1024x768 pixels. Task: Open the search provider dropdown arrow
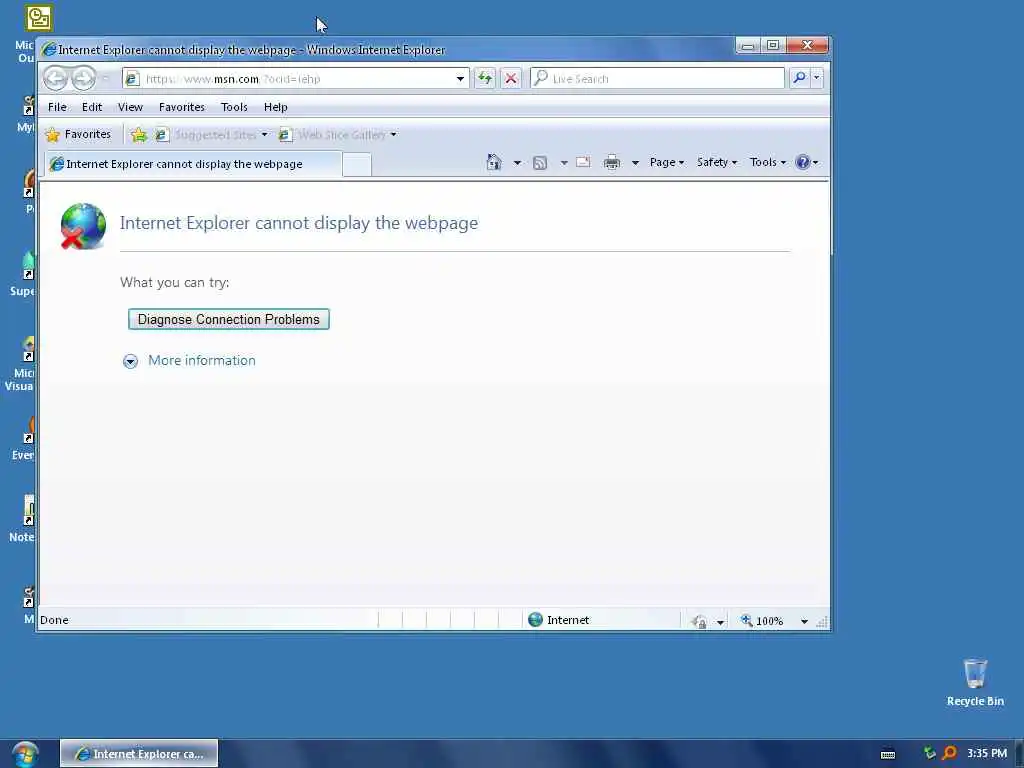click(x=816, y=78)
